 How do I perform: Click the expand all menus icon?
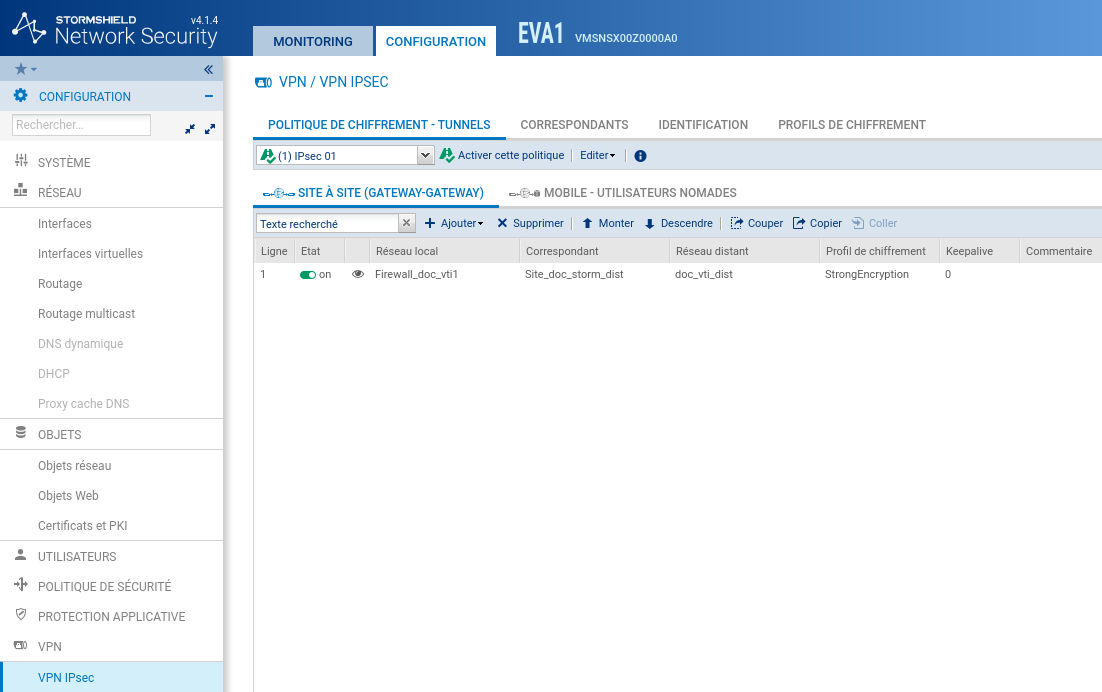[210, 129]
